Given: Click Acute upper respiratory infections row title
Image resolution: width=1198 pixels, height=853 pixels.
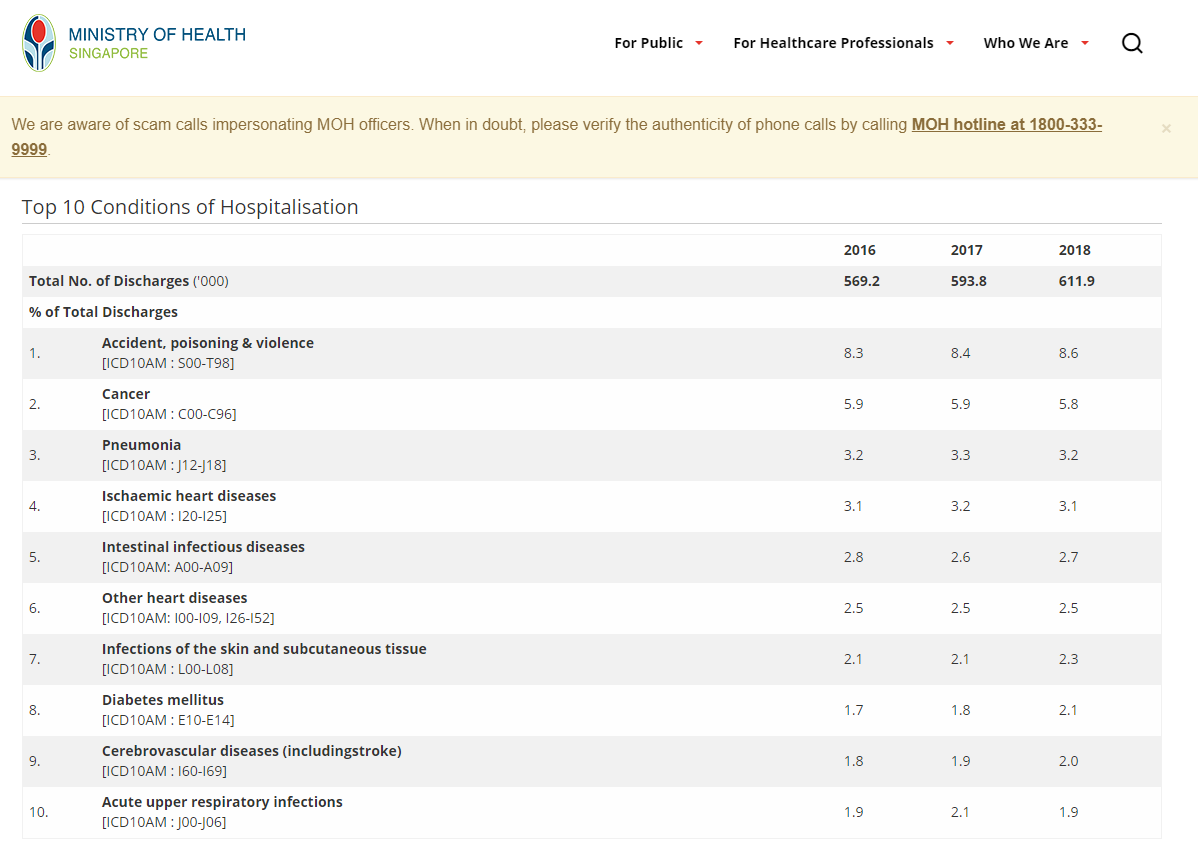Looking at the screenshot, I should point(222,802).
